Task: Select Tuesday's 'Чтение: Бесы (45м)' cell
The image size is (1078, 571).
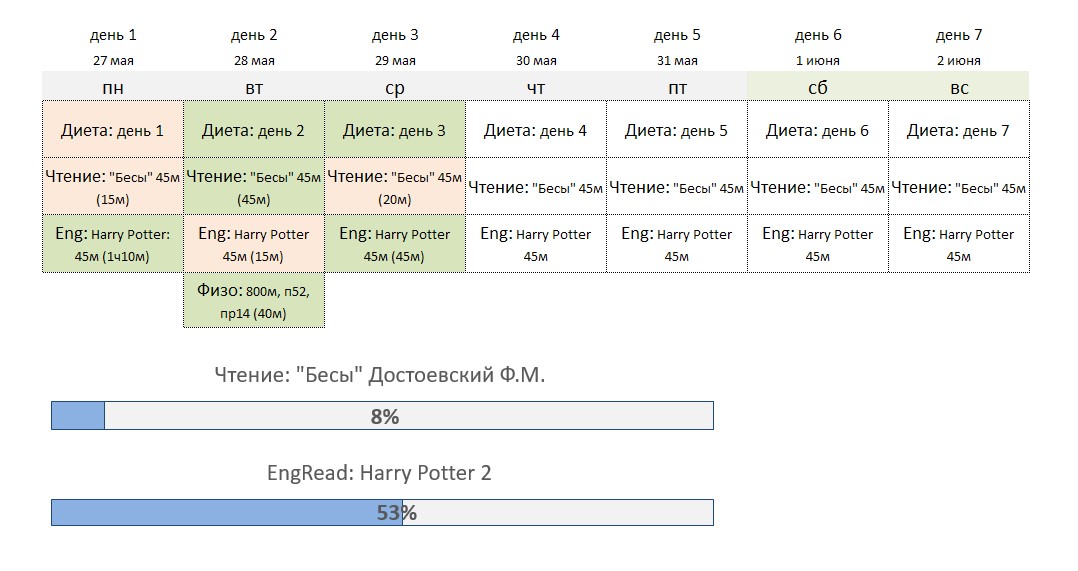Action: click(x=254, y=187)
